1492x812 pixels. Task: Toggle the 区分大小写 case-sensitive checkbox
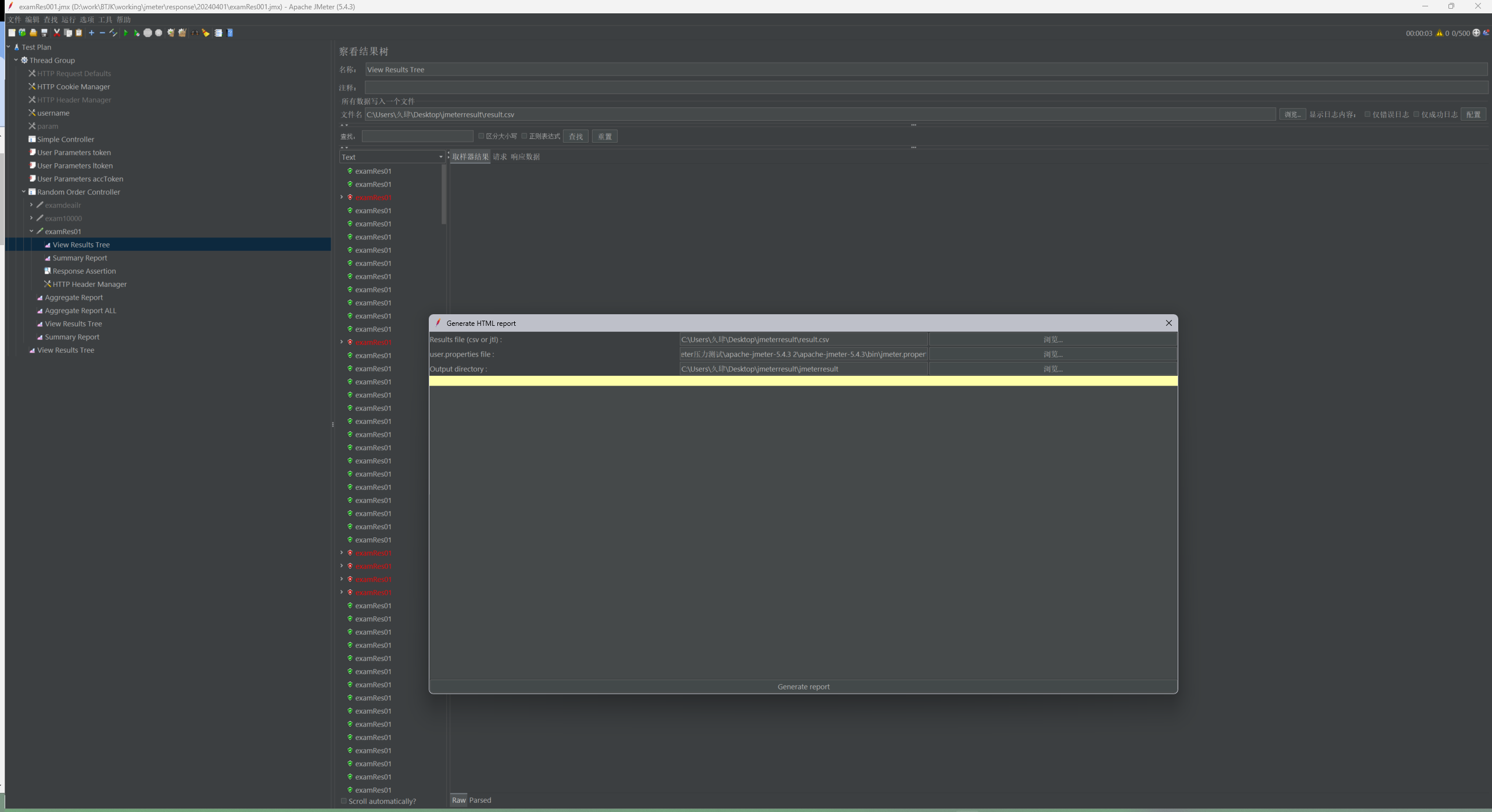[x=481, y=136]
